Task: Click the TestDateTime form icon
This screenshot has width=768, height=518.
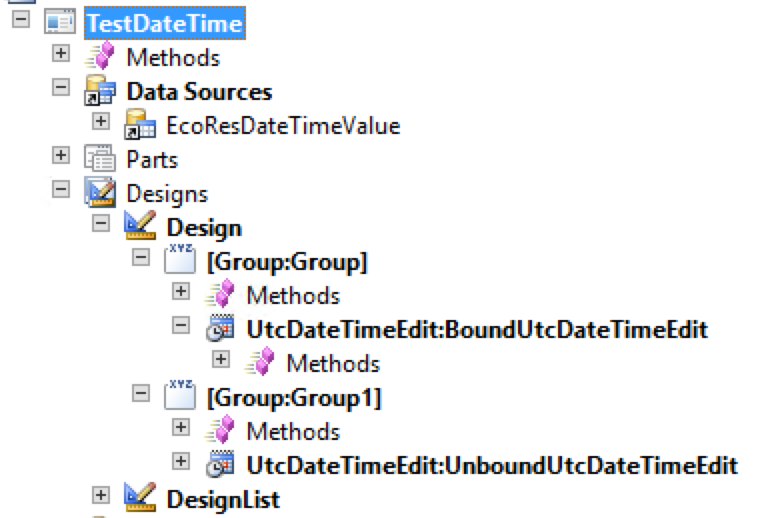Action: click(60, 22)
